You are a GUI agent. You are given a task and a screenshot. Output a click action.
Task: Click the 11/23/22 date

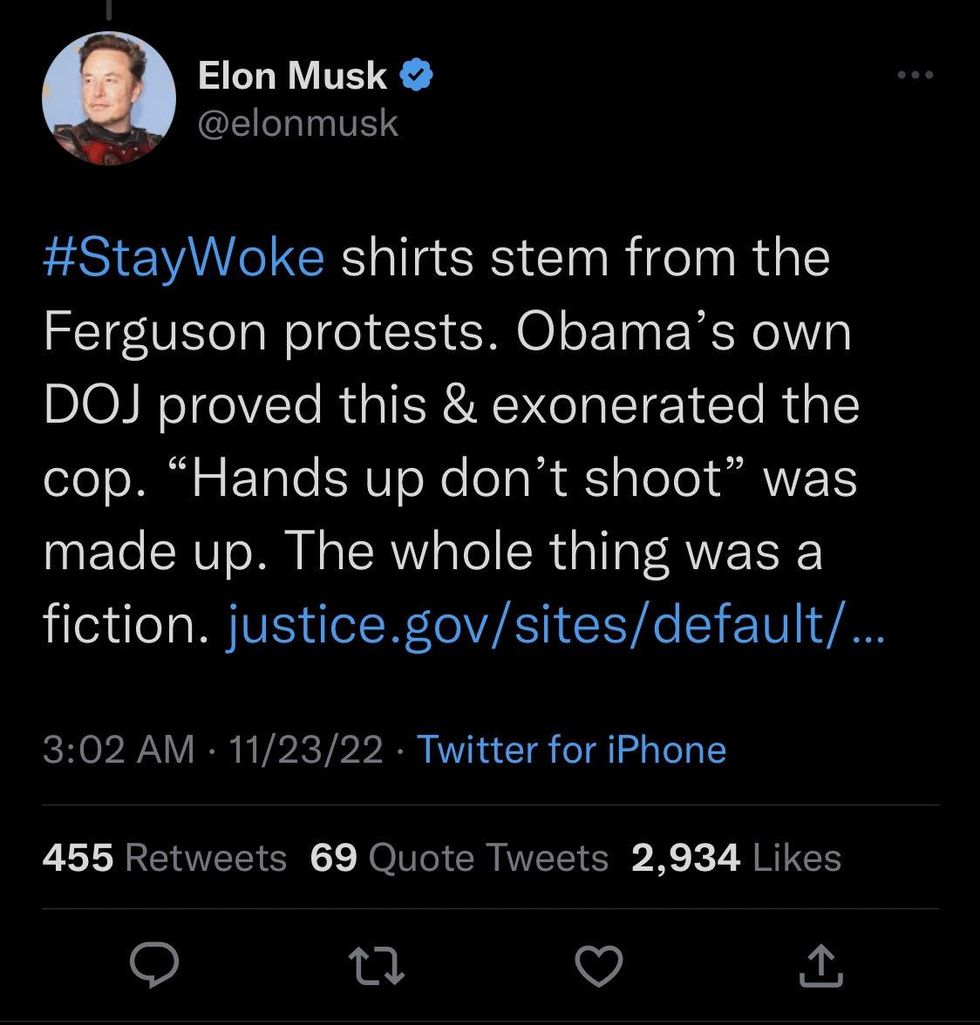[x=306, y=749]
